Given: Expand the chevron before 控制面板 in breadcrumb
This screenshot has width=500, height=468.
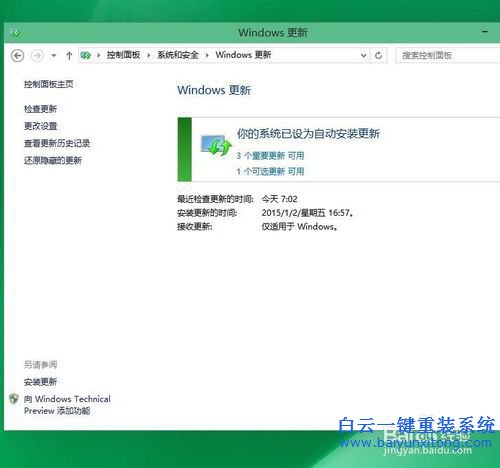Looking at the screenshot, I should [99, 55].
